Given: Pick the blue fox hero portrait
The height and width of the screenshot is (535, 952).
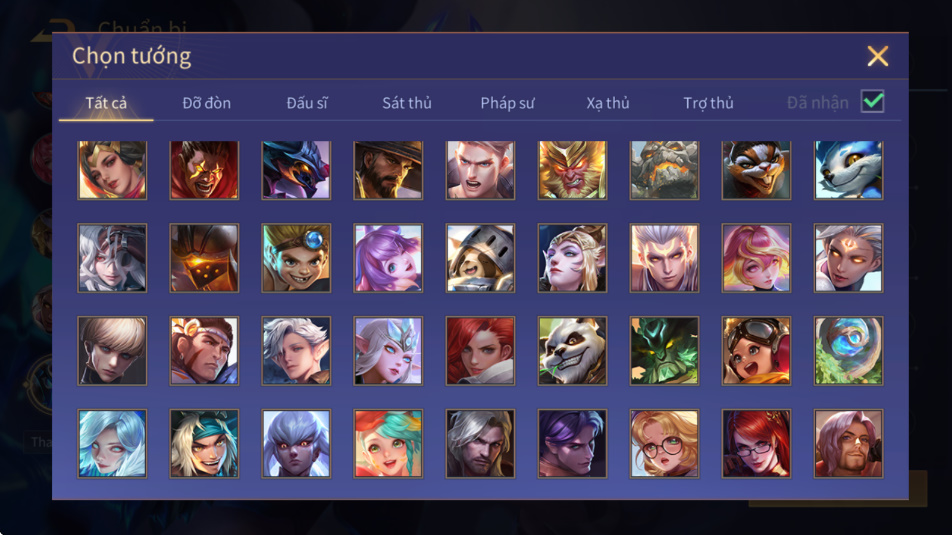Looking at the screenshot, I should pos(848,170).
